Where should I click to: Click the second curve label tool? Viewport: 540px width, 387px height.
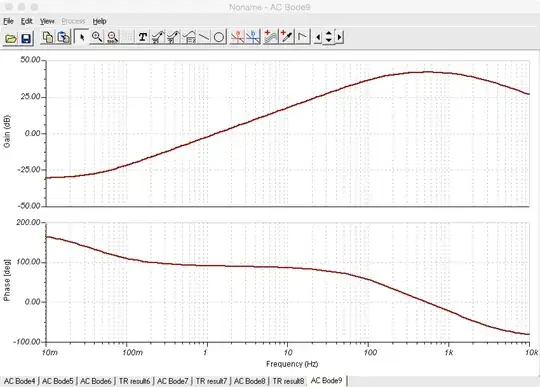(x=173, y=37)
